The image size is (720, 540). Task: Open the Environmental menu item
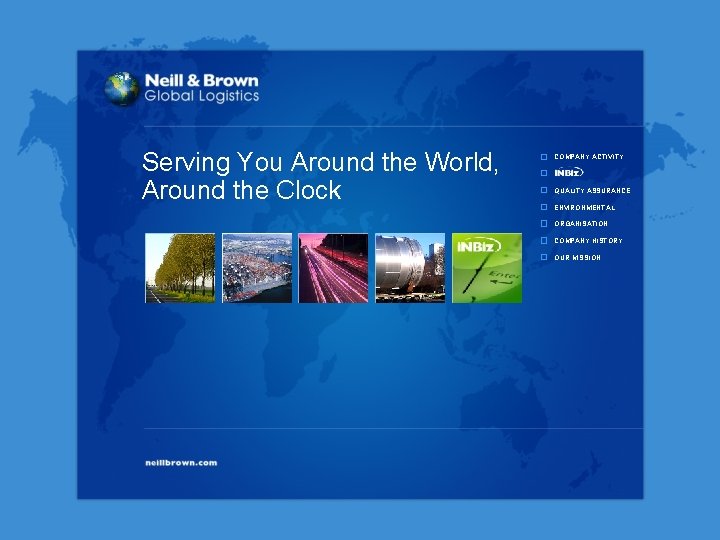click(x=585, y=208)
